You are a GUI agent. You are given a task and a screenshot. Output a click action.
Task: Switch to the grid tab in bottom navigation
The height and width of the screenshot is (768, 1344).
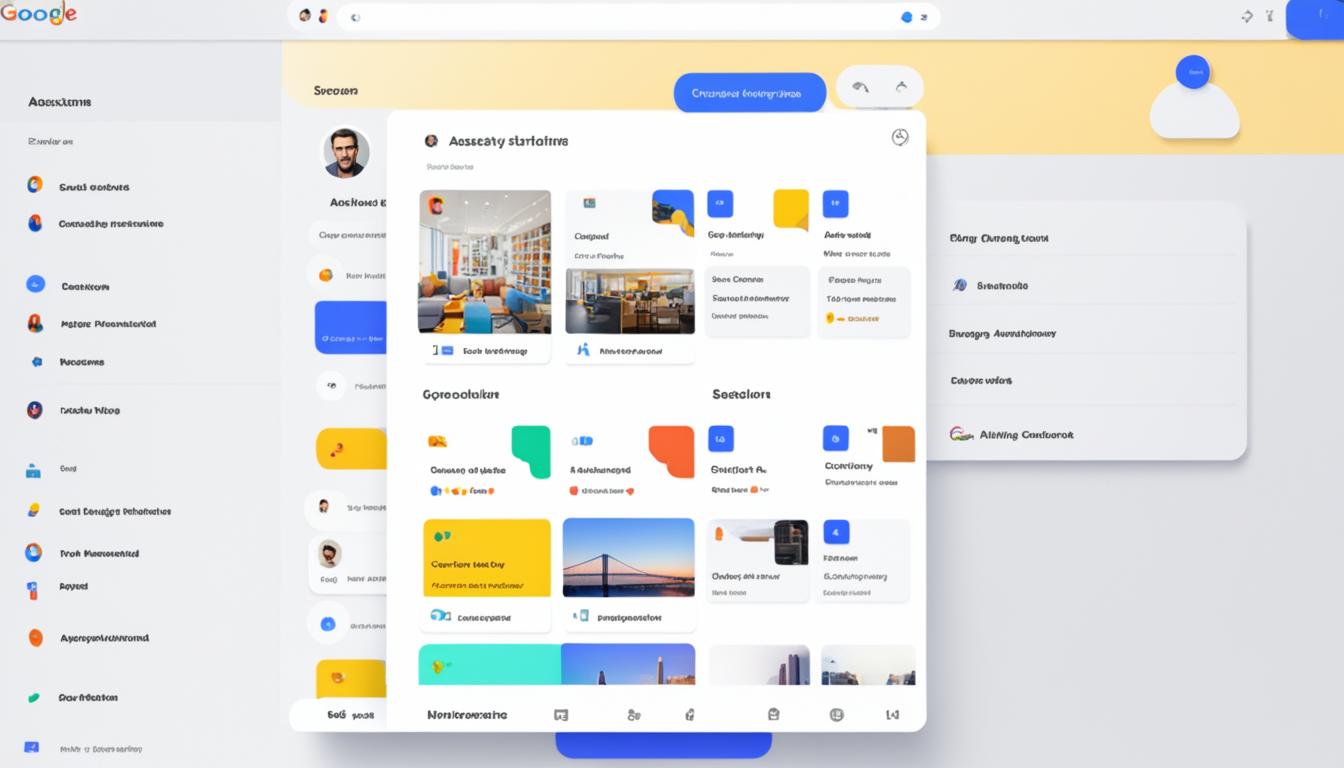[x=561, y=715]
